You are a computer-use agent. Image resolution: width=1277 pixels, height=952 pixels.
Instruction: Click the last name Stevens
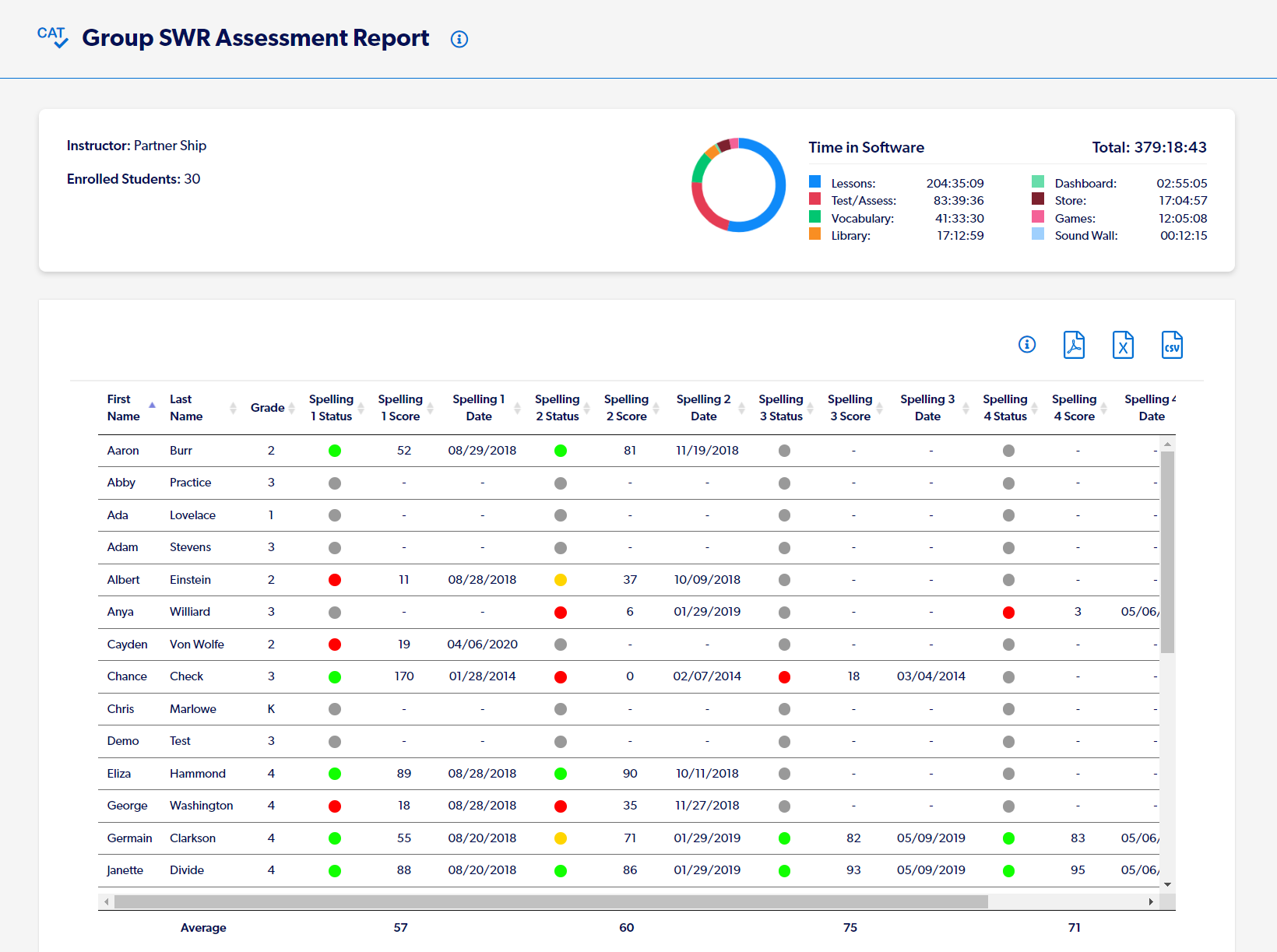[x=190, y=547]
